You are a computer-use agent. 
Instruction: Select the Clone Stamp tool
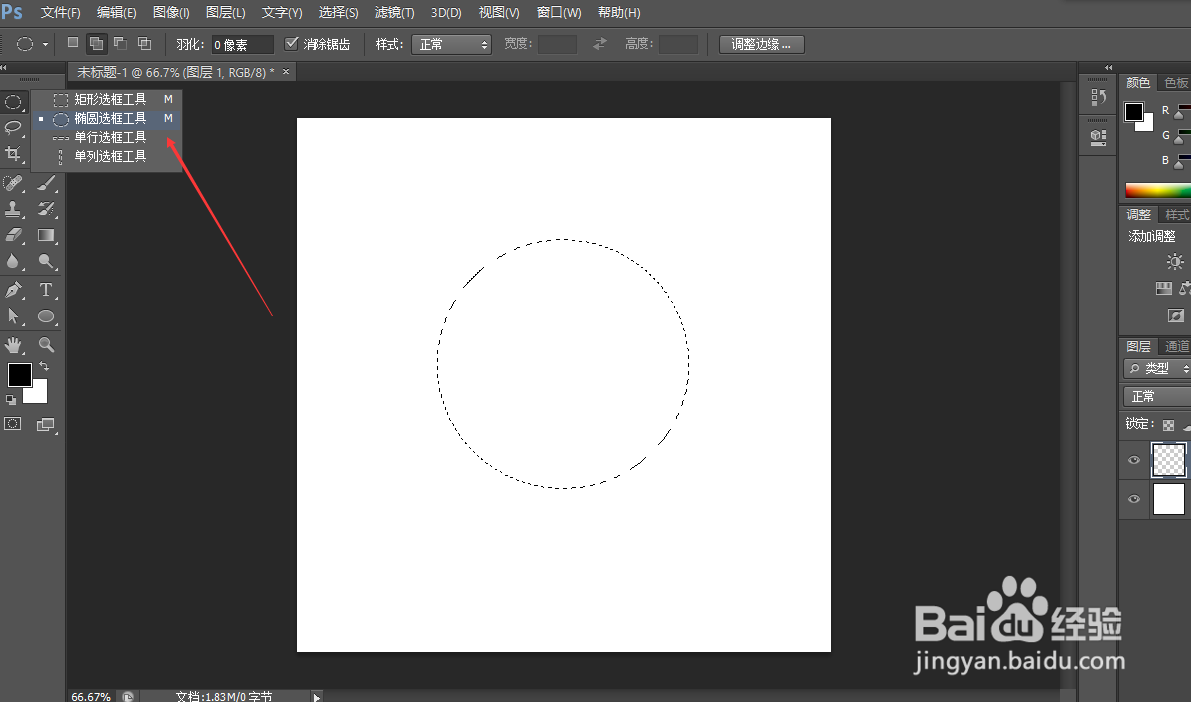point(13,209)
